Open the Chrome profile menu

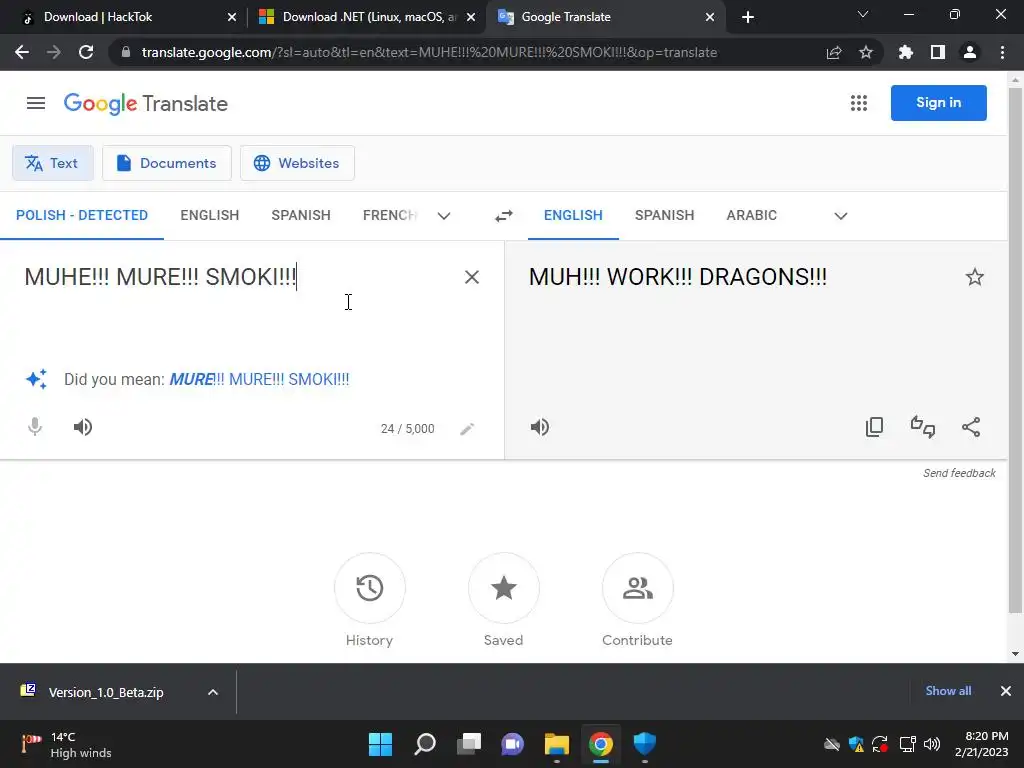(x=970, y=52)
